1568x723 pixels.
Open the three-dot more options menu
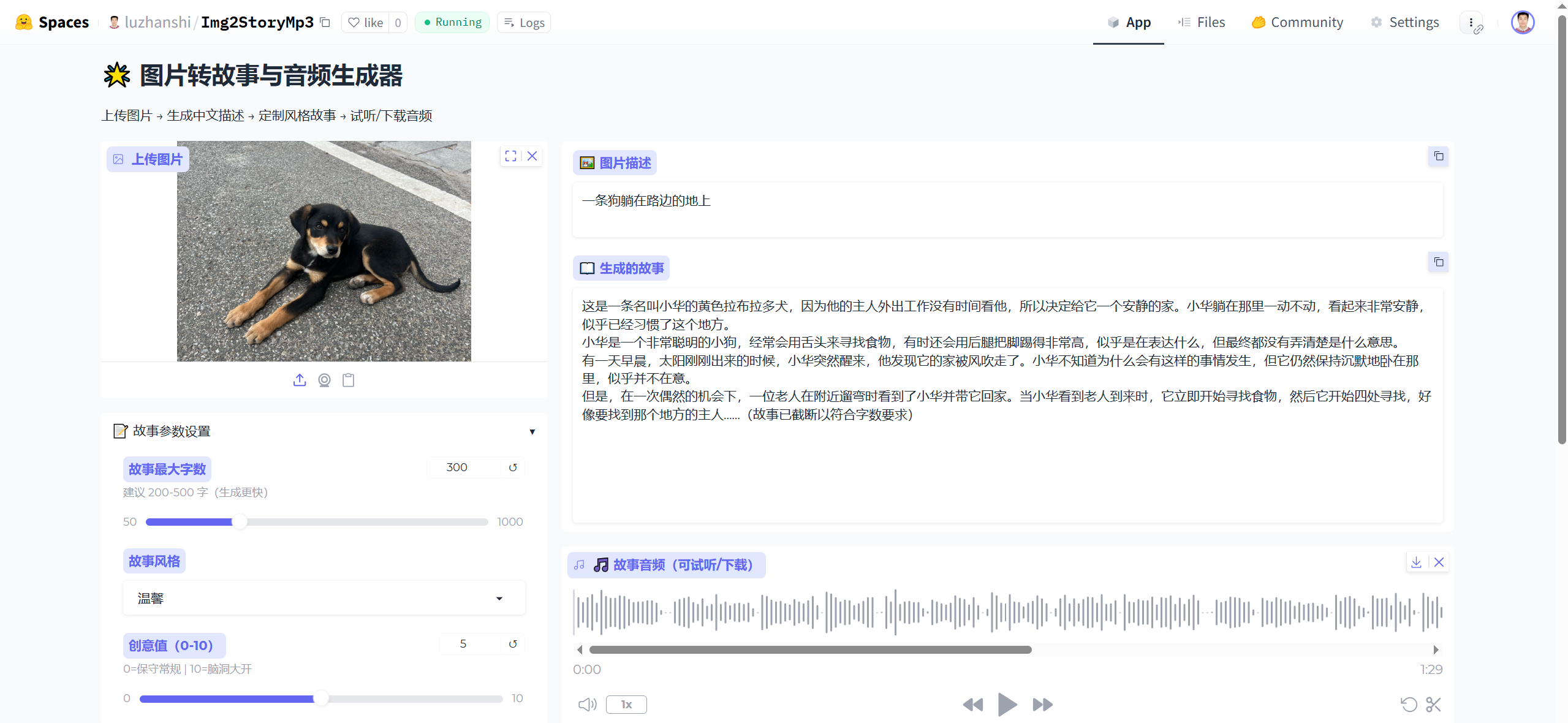tap(1471, 23)
